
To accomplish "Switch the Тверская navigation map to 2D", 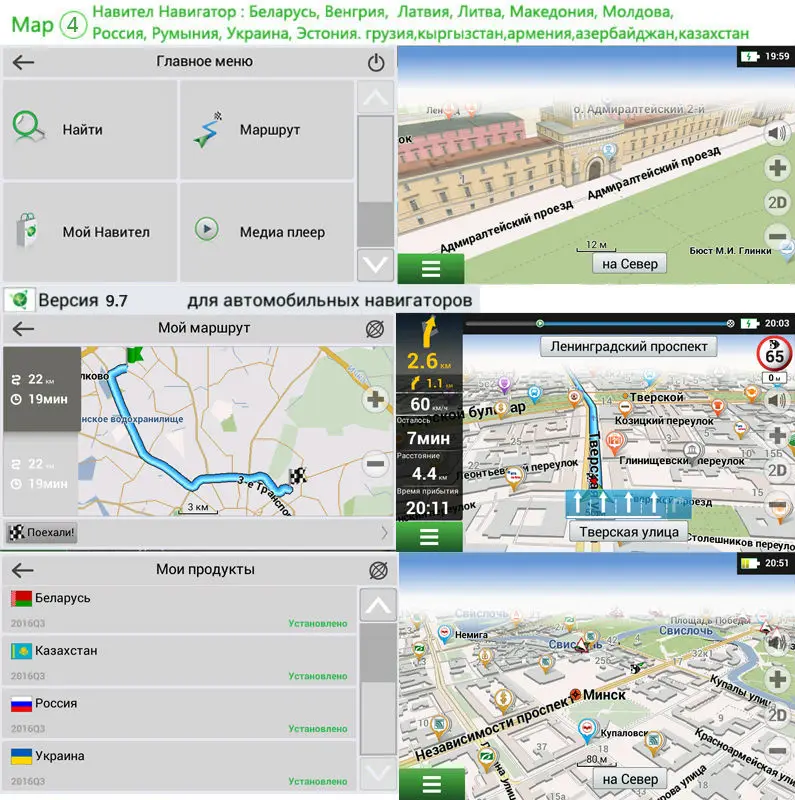I will click(777, 470).
